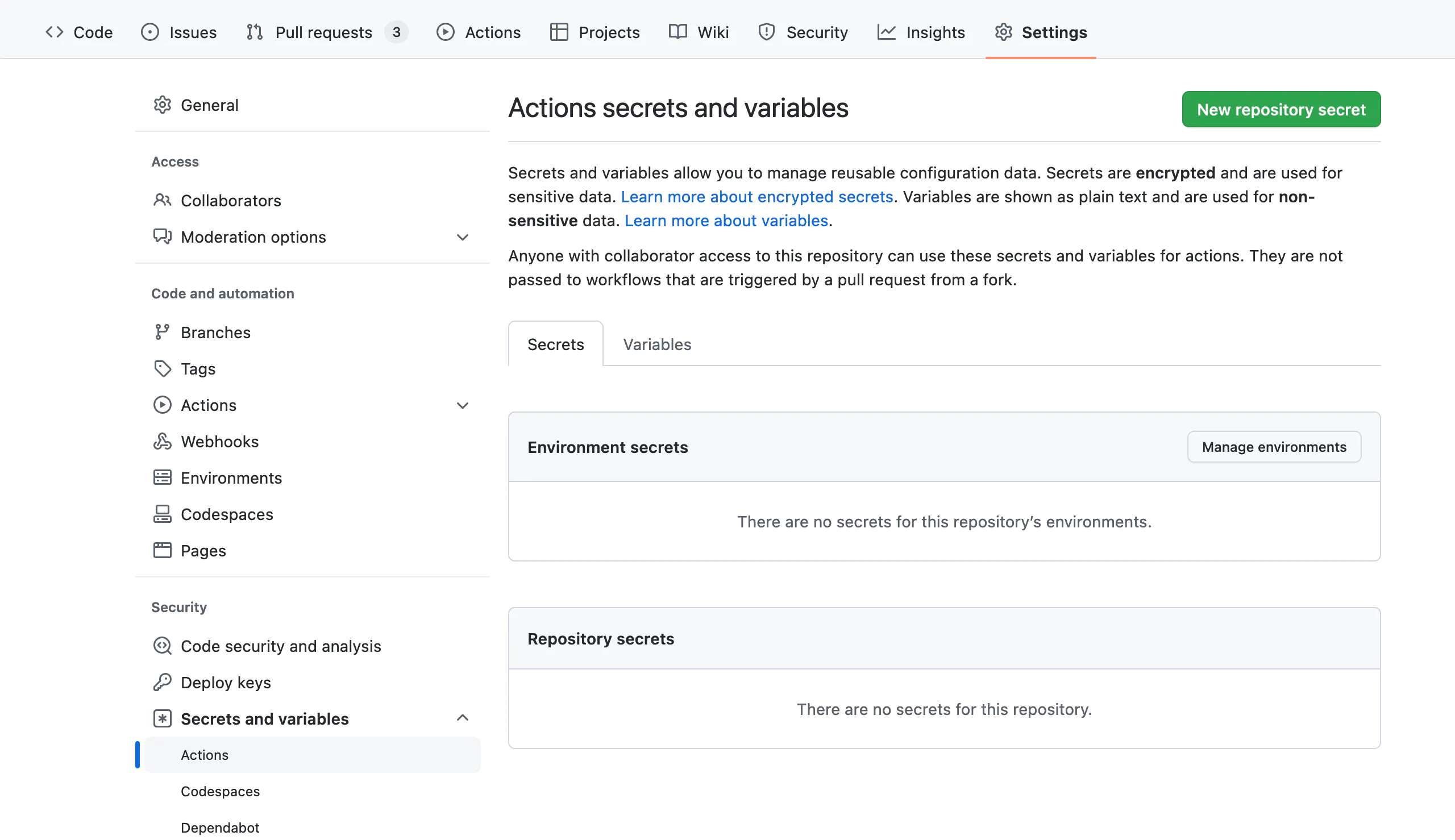Open Deploy keys settings

pyautogui.click(x=312, y=683)
